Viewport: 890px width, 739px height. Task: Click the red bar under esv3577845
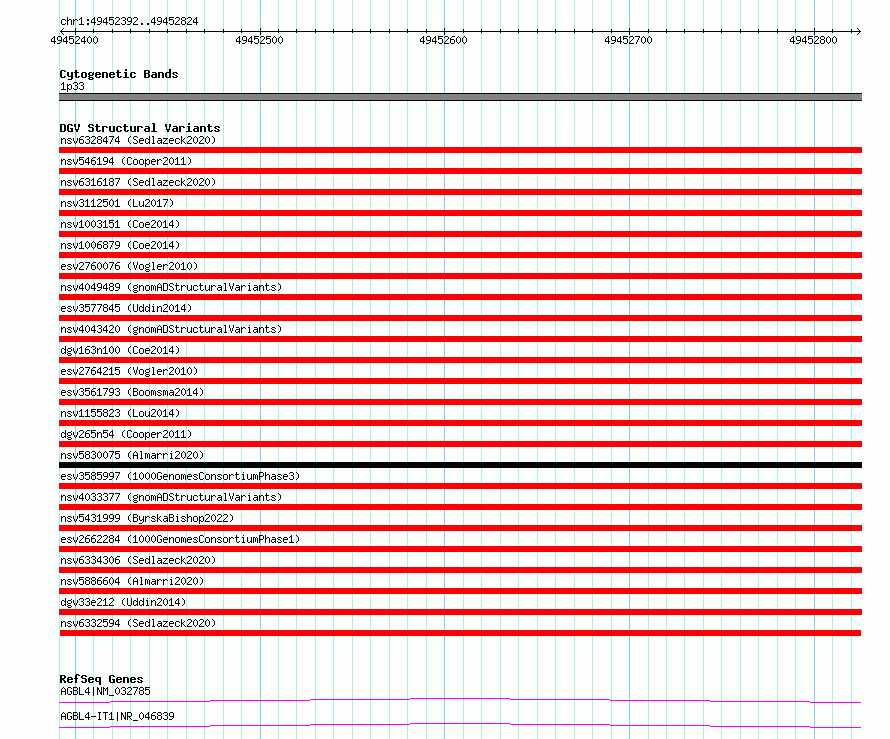point(460,318)
